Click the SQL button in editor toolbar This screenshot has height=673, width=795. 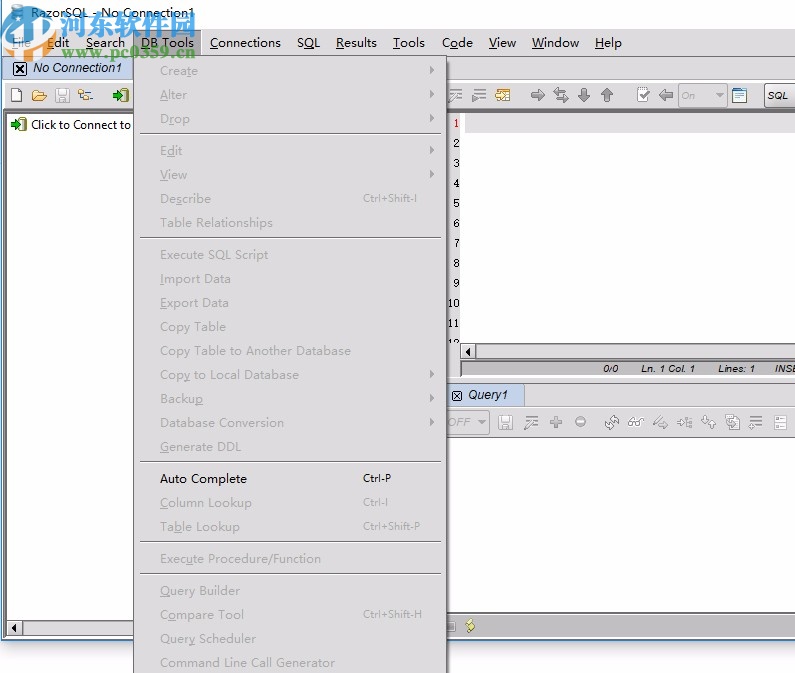point(778,95)
